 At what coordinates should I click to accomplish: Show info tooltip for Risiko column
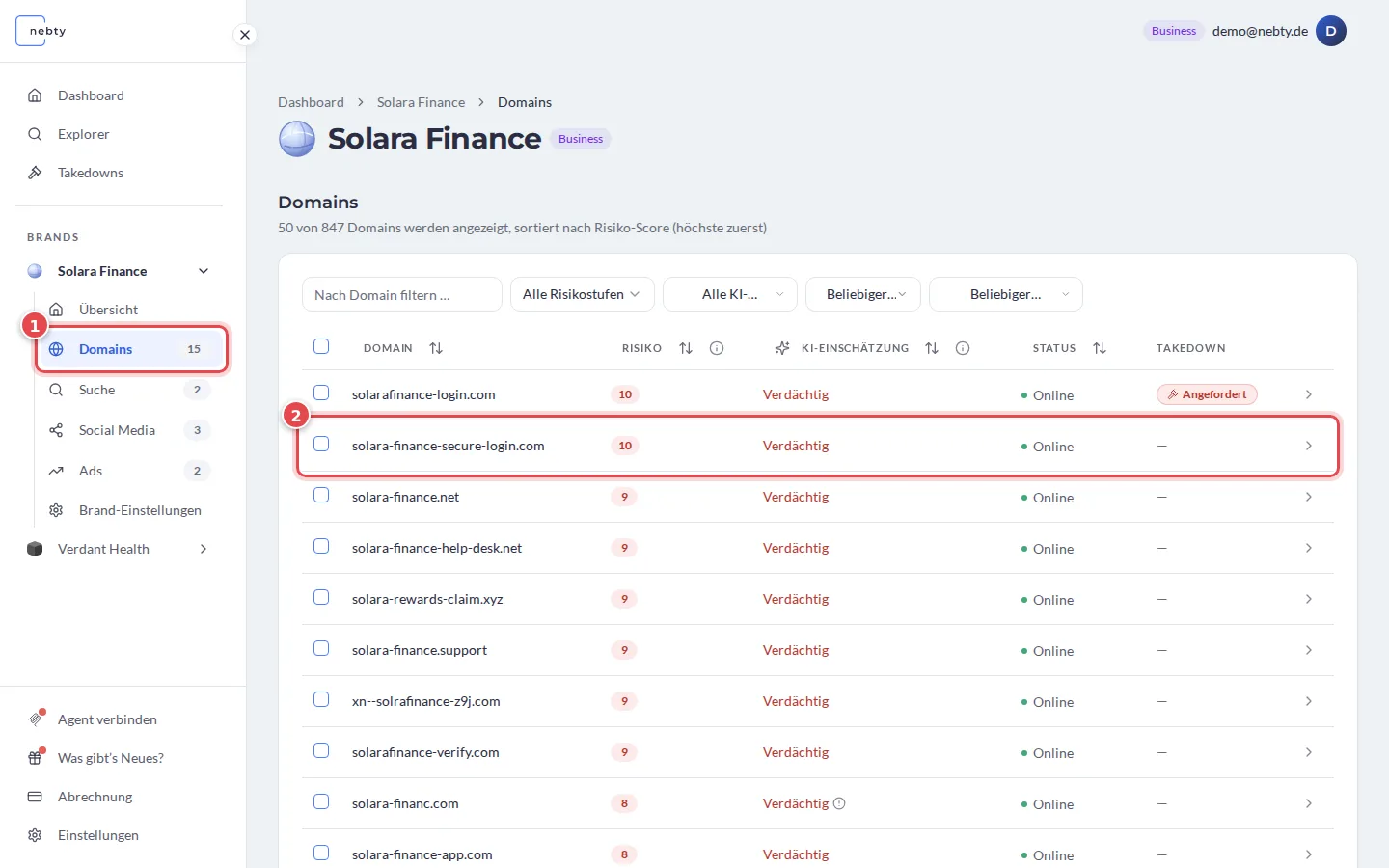tap(717, 348)
